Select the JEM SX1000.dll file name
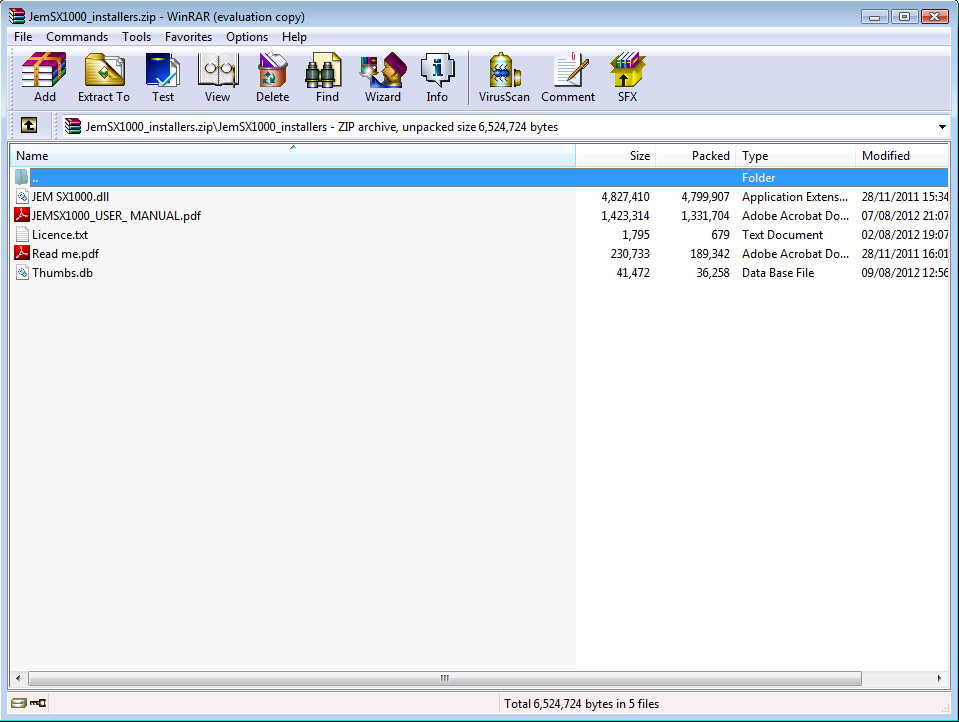 [70, 197]
